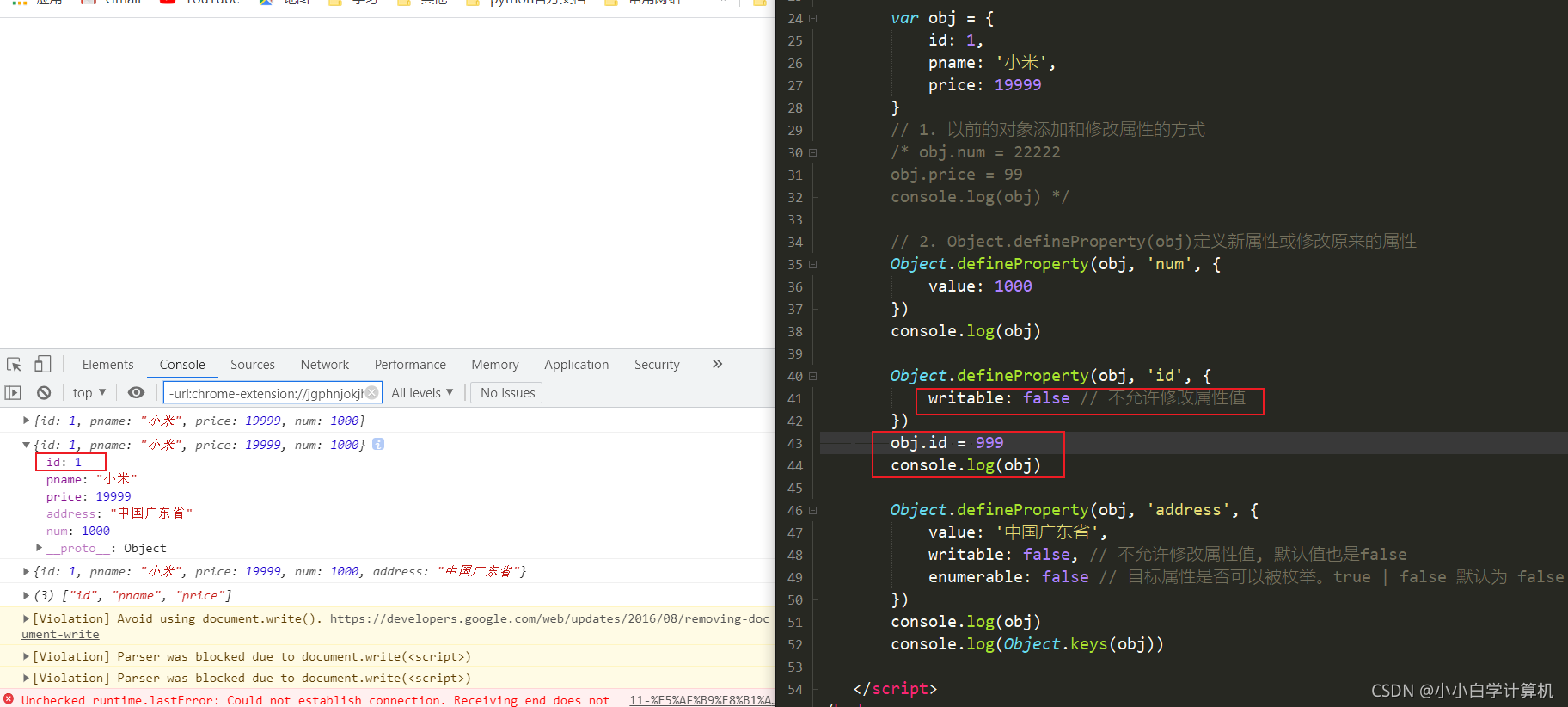The width and height of the screenshot is (1568, 707).
Task: Click the fold end marker at line 42
Action: [813, 421]
